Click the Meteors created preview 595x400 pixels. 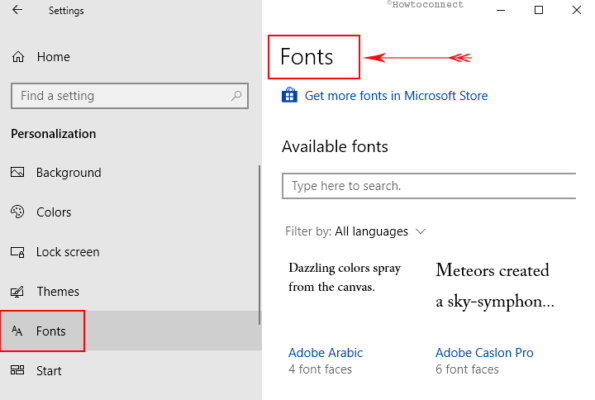[x=495, y=286]
